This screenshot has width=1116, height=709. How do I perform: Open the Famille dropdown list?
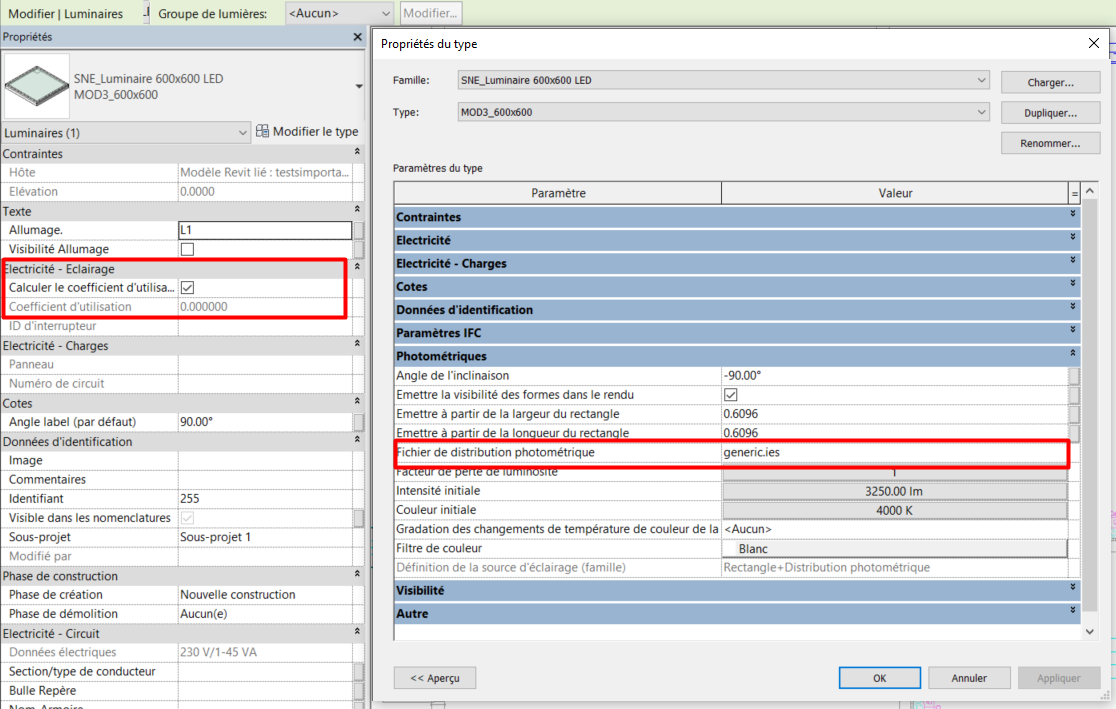click(x=981, y=81)
